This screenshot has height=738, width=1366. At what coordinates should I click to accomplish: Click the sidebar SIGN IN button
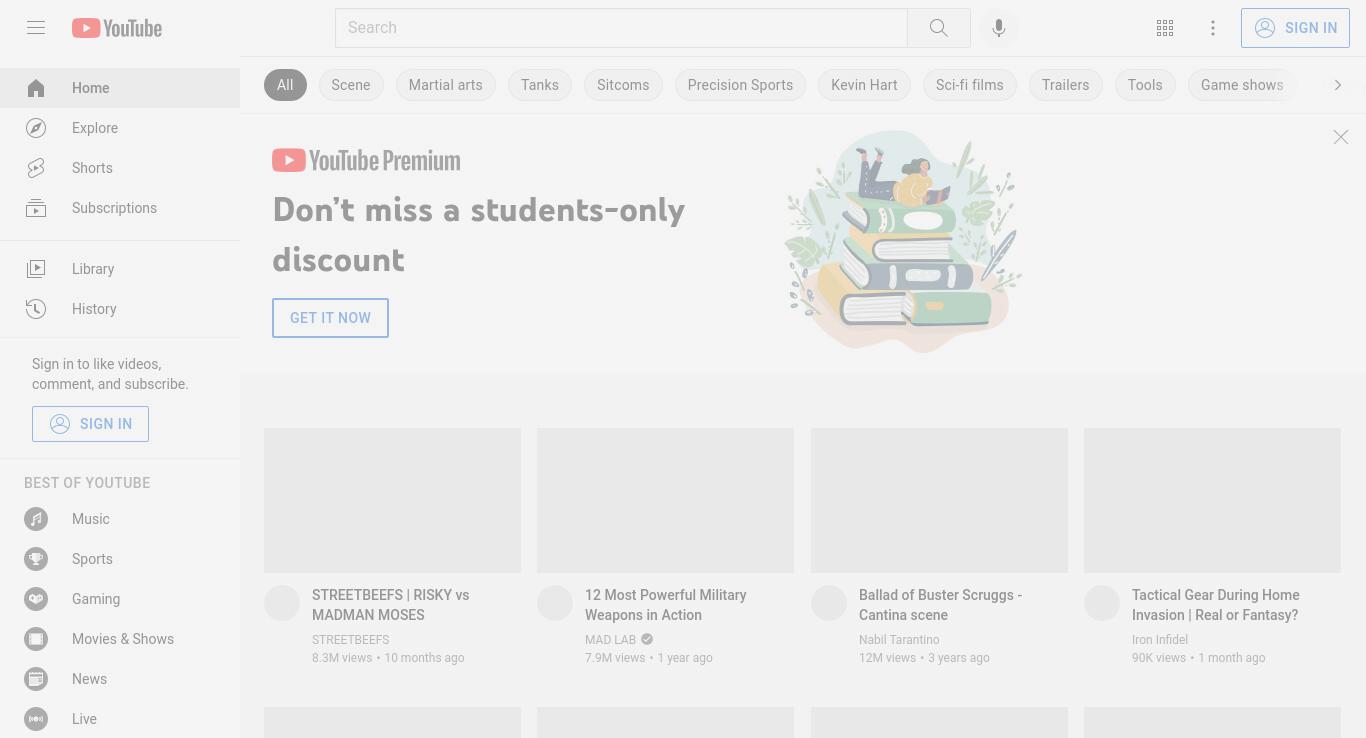coord(90,424)
